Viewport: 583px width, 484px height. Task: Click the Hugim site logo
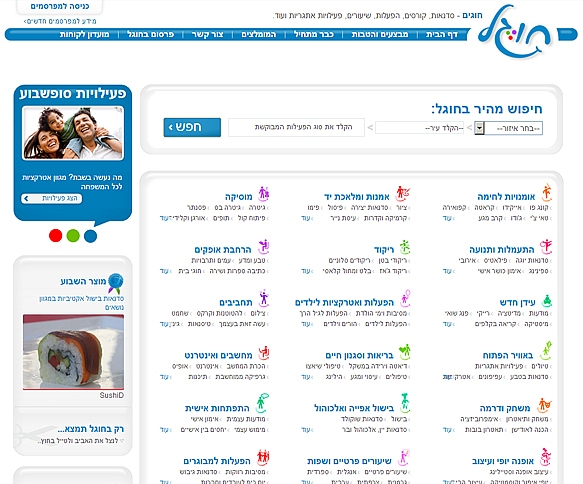(515, 32)
